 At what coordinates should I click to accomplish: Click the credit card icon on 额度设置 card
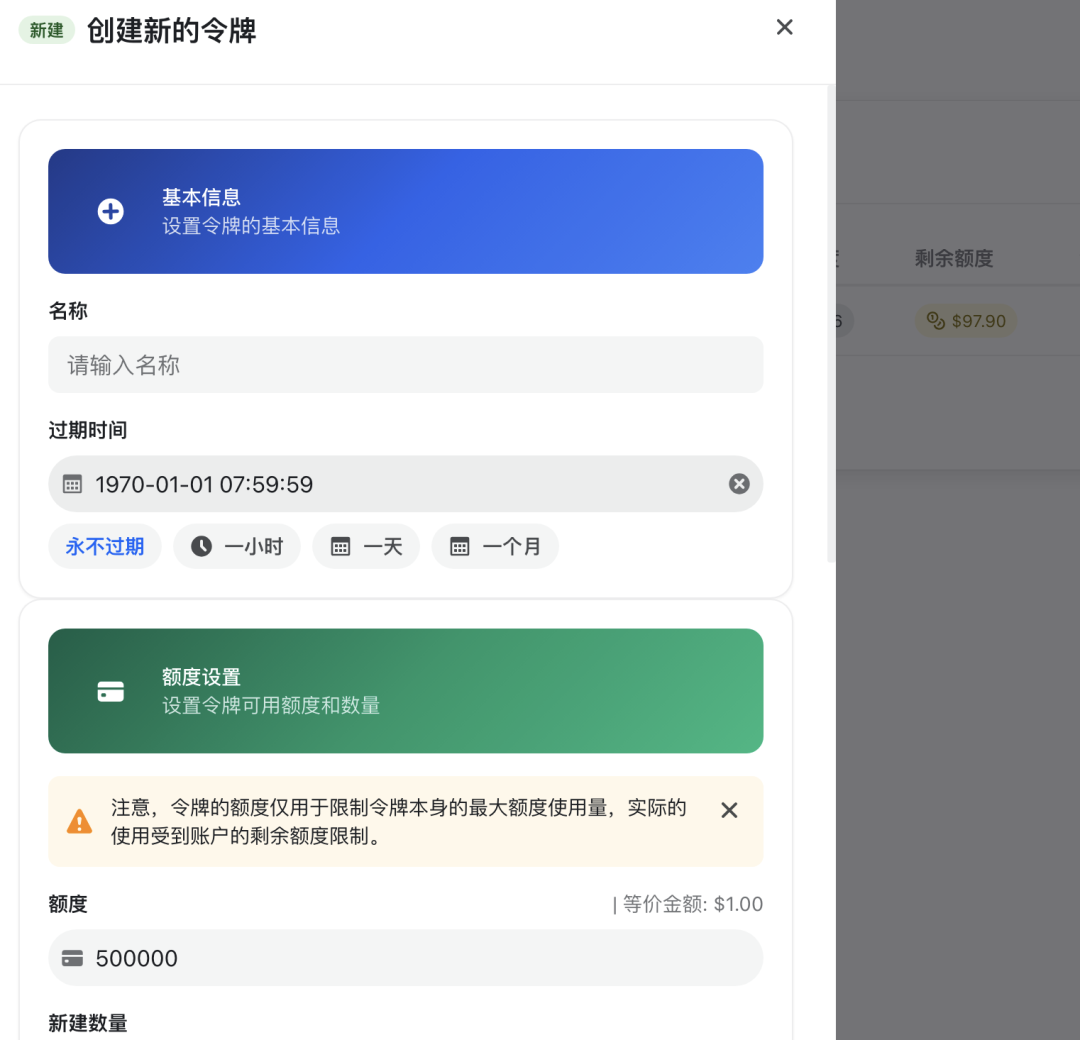pos(110,691)
